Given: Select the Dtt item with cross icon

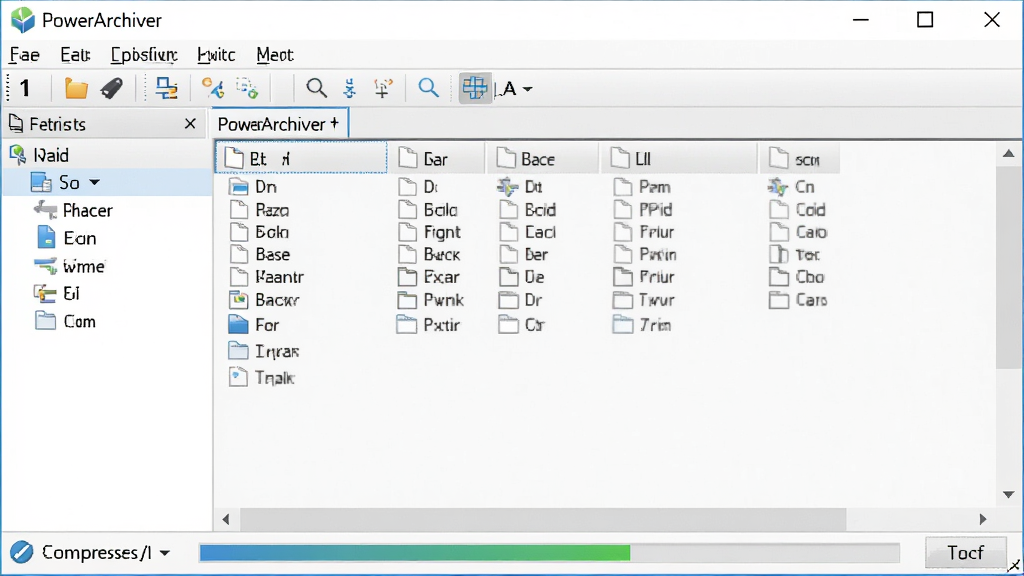Looking at the screenshot, I should [x=520, y=187].
